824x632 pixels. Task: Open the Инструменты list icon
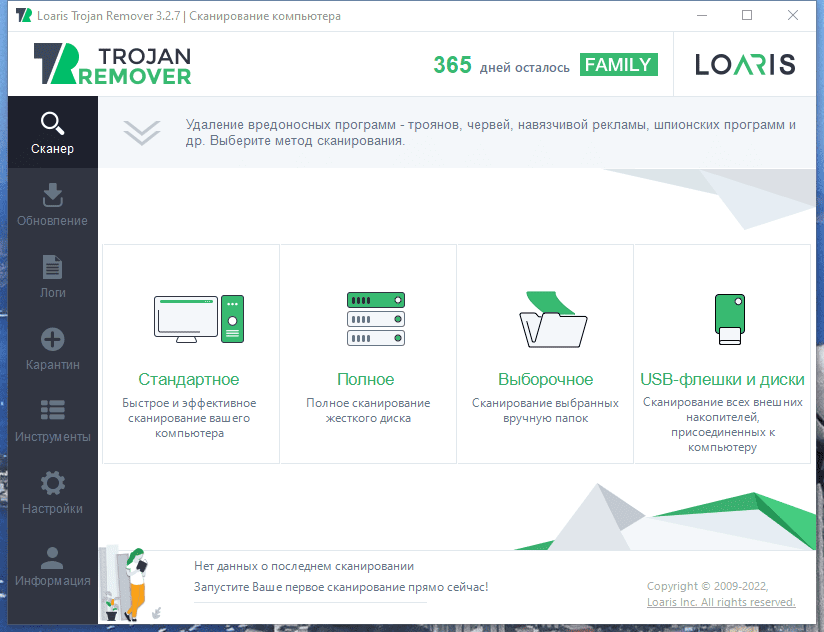pyautogui.click(x=52, y=411)
